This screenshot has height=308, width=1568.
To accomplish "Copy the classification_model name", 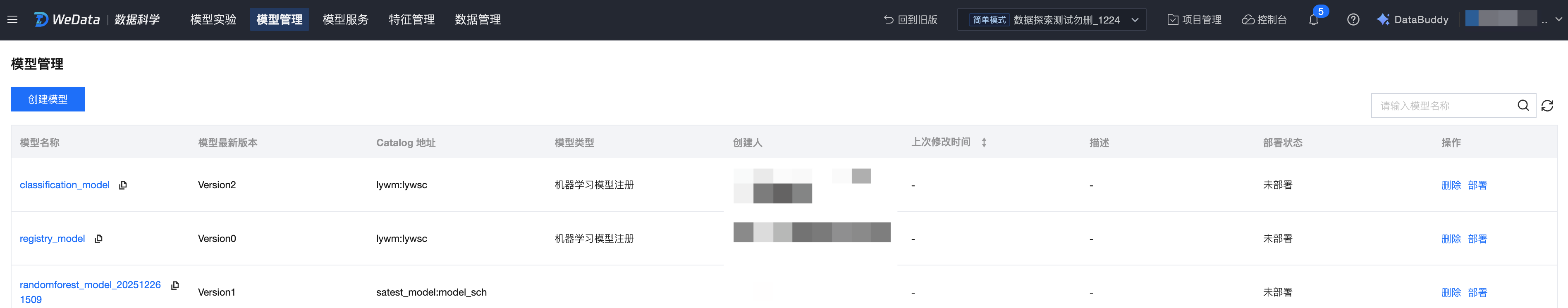I will click(x=123, y=185).
